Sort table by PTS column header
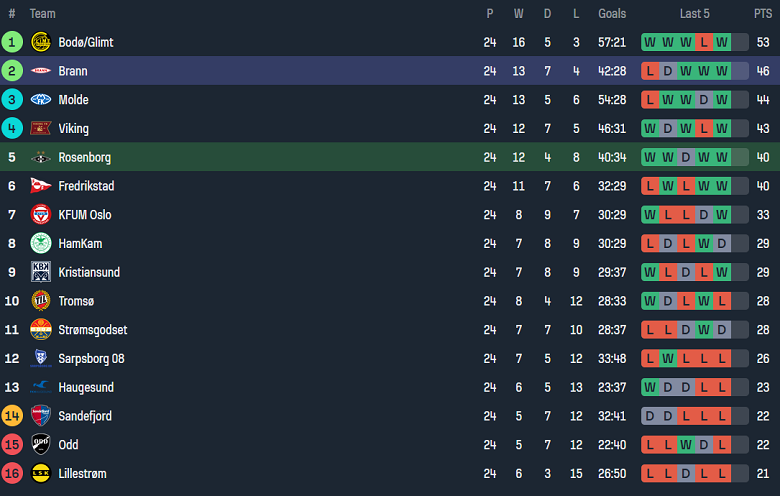 (x=763, y=14)
